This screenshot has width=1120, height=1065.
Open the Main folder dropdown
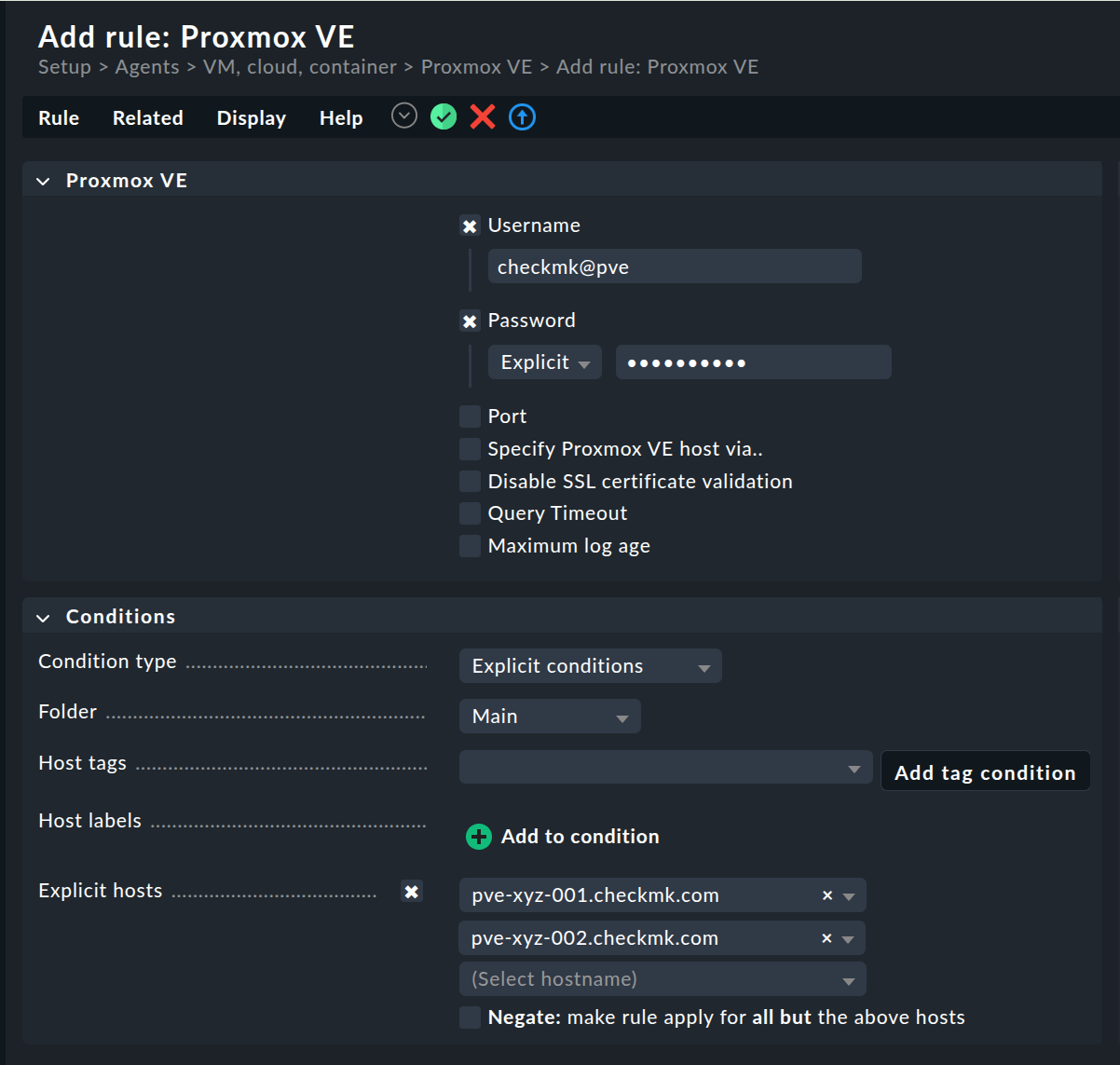coord(550,717)
